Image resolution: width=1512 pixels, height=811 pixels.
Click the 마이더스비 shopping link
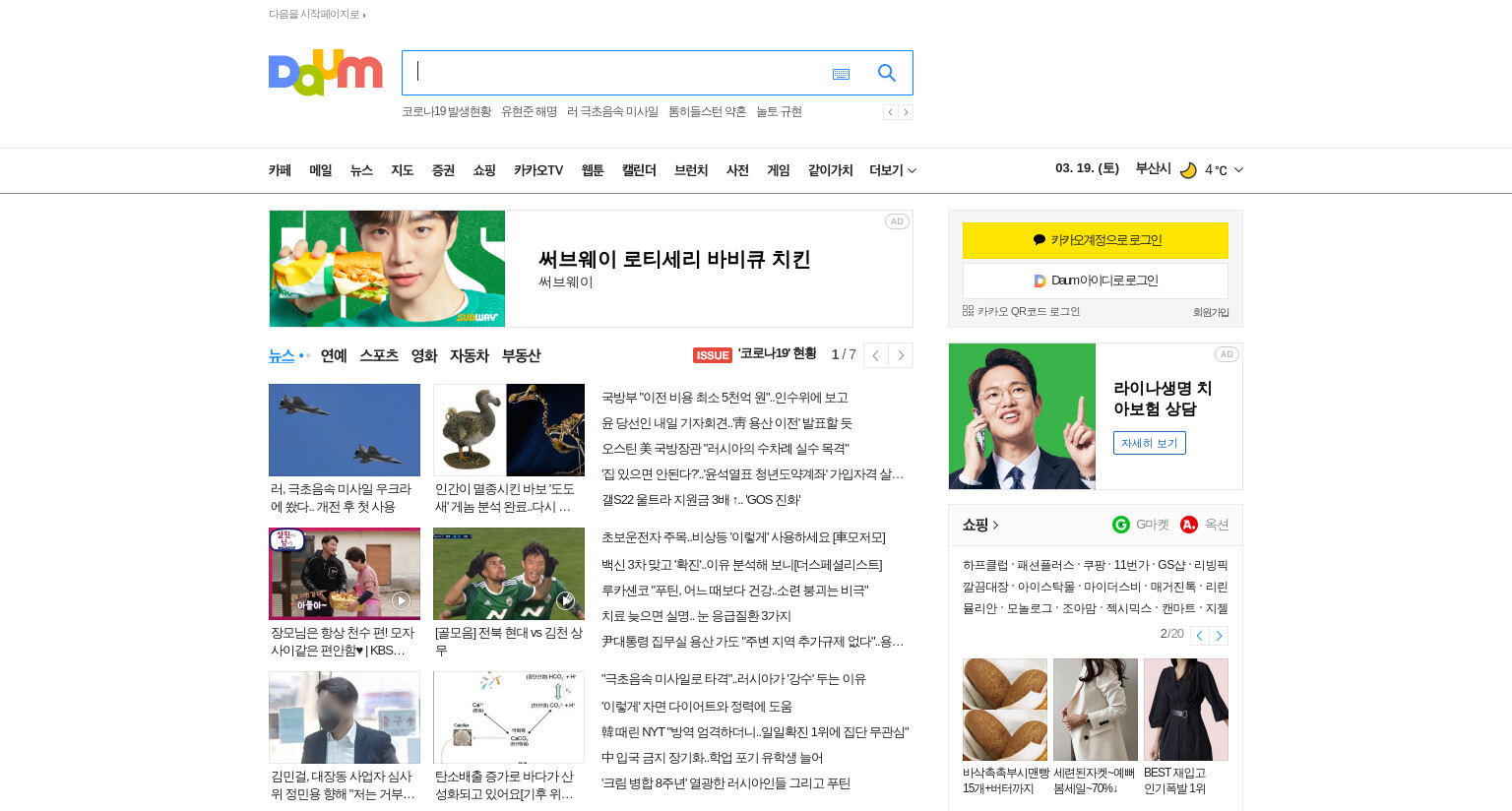pos(1111,588)
